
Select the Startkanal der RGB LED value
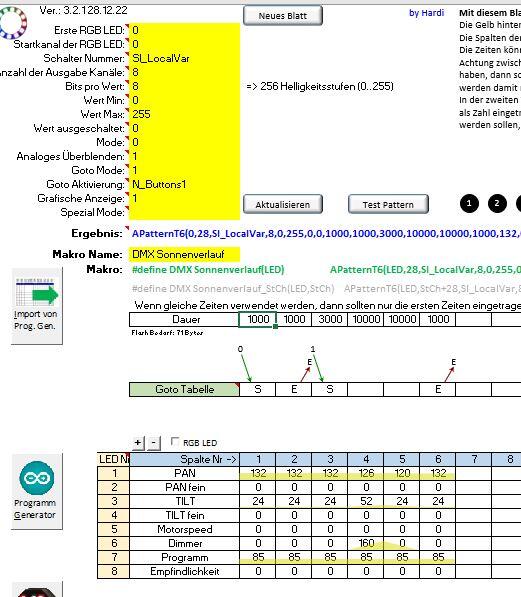pyautogui.click(x=185, y=44)
